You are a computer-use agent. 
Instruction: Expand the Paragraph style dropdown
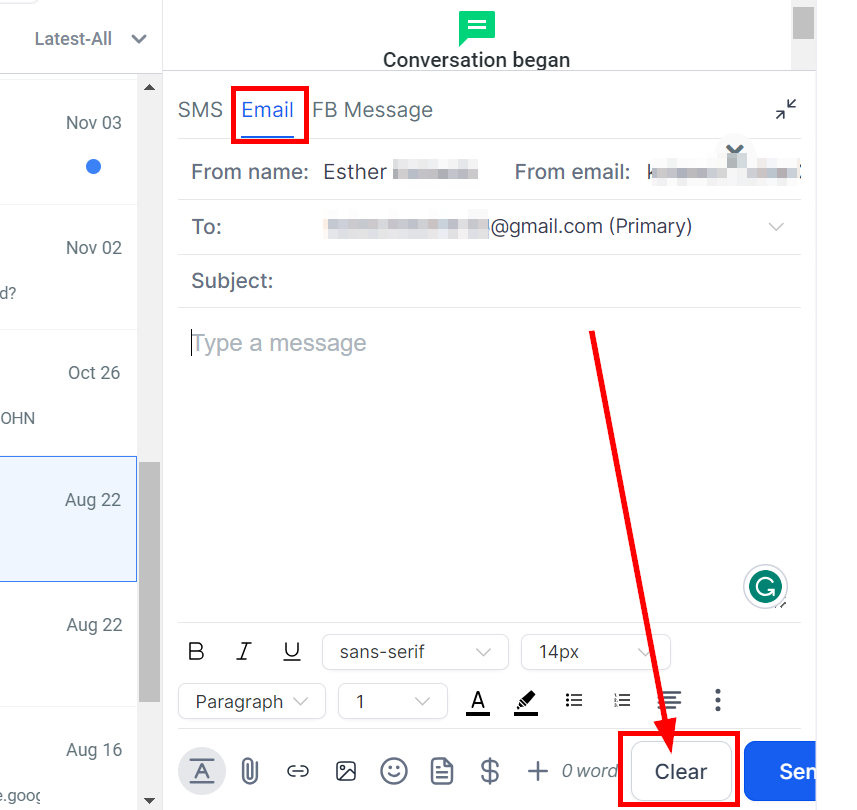click(x=251, y=701)
